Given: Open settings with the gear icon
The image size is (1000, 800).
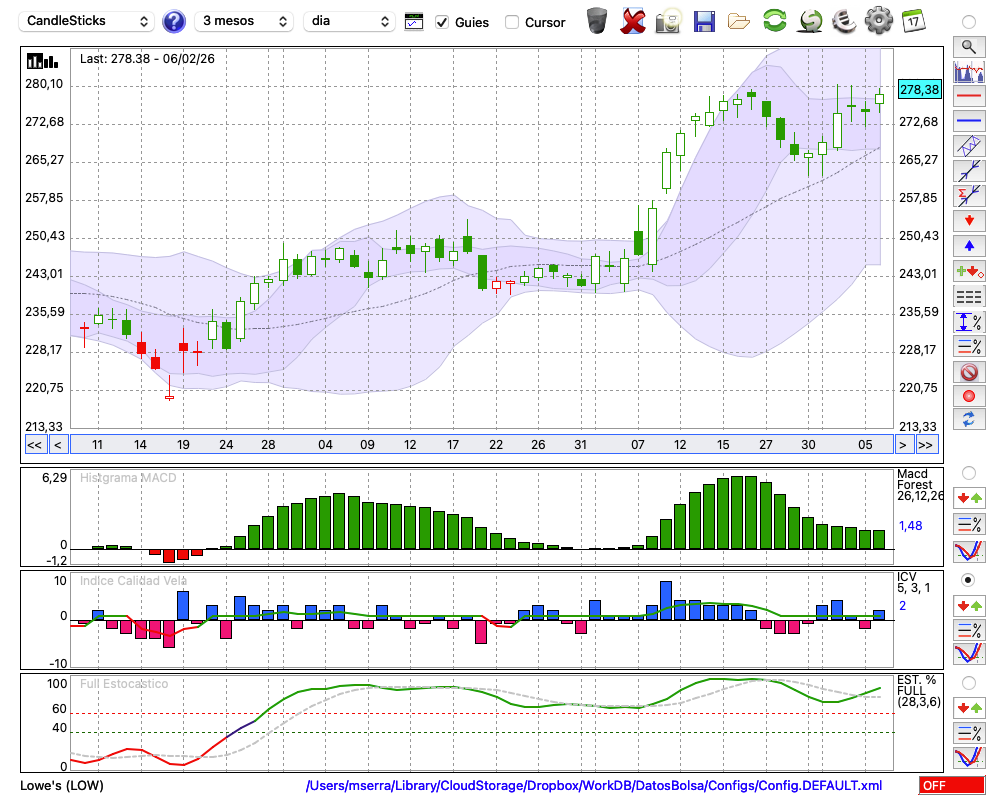Looking at the screenshot, I should (878, 21).
